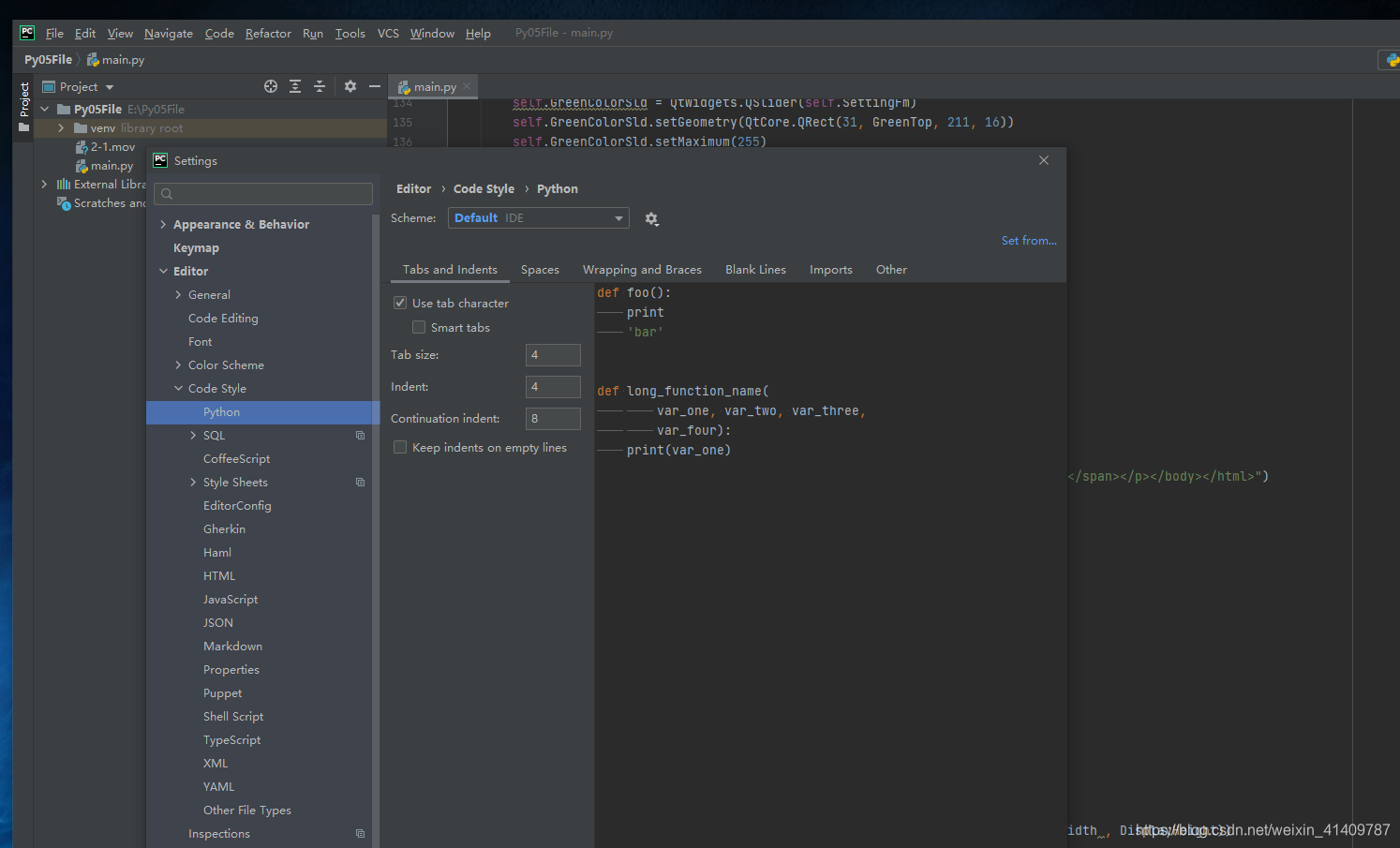Toggle Use tab character checkbox
This screenshot has height=848, width=1400.
400,303
